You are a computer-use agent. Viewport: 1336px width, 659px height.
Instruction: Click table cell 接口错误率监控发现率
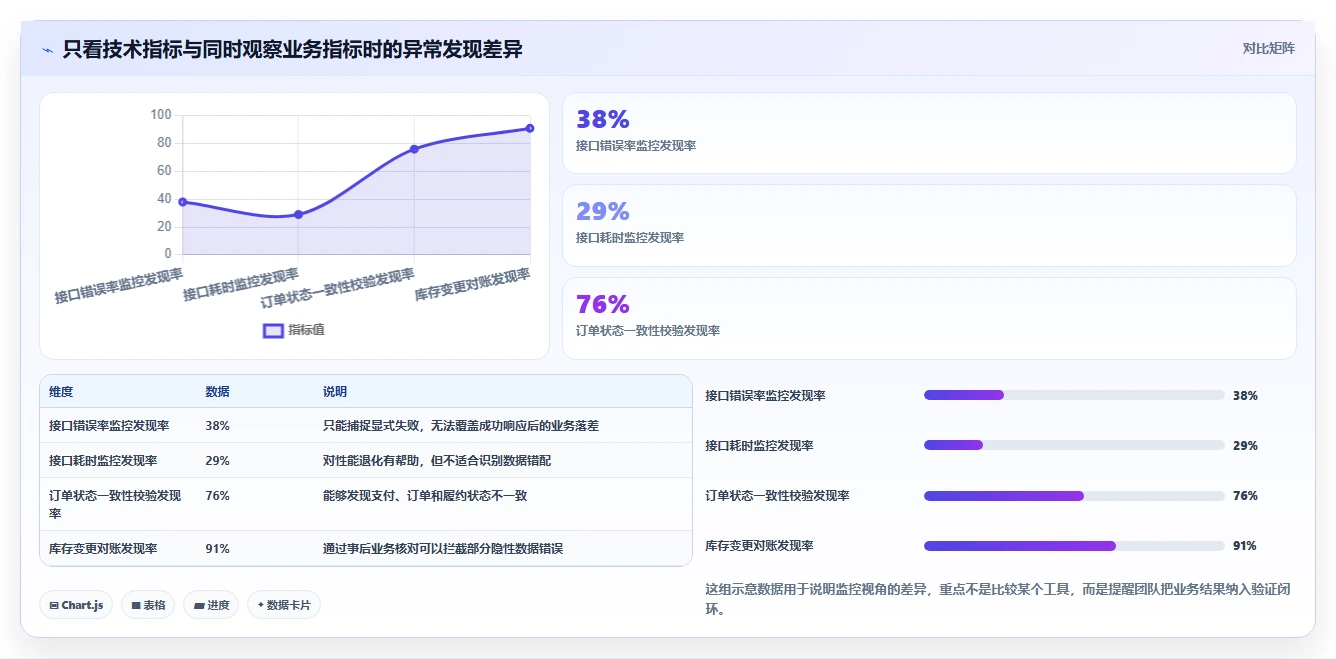click(x=109, y=426)
